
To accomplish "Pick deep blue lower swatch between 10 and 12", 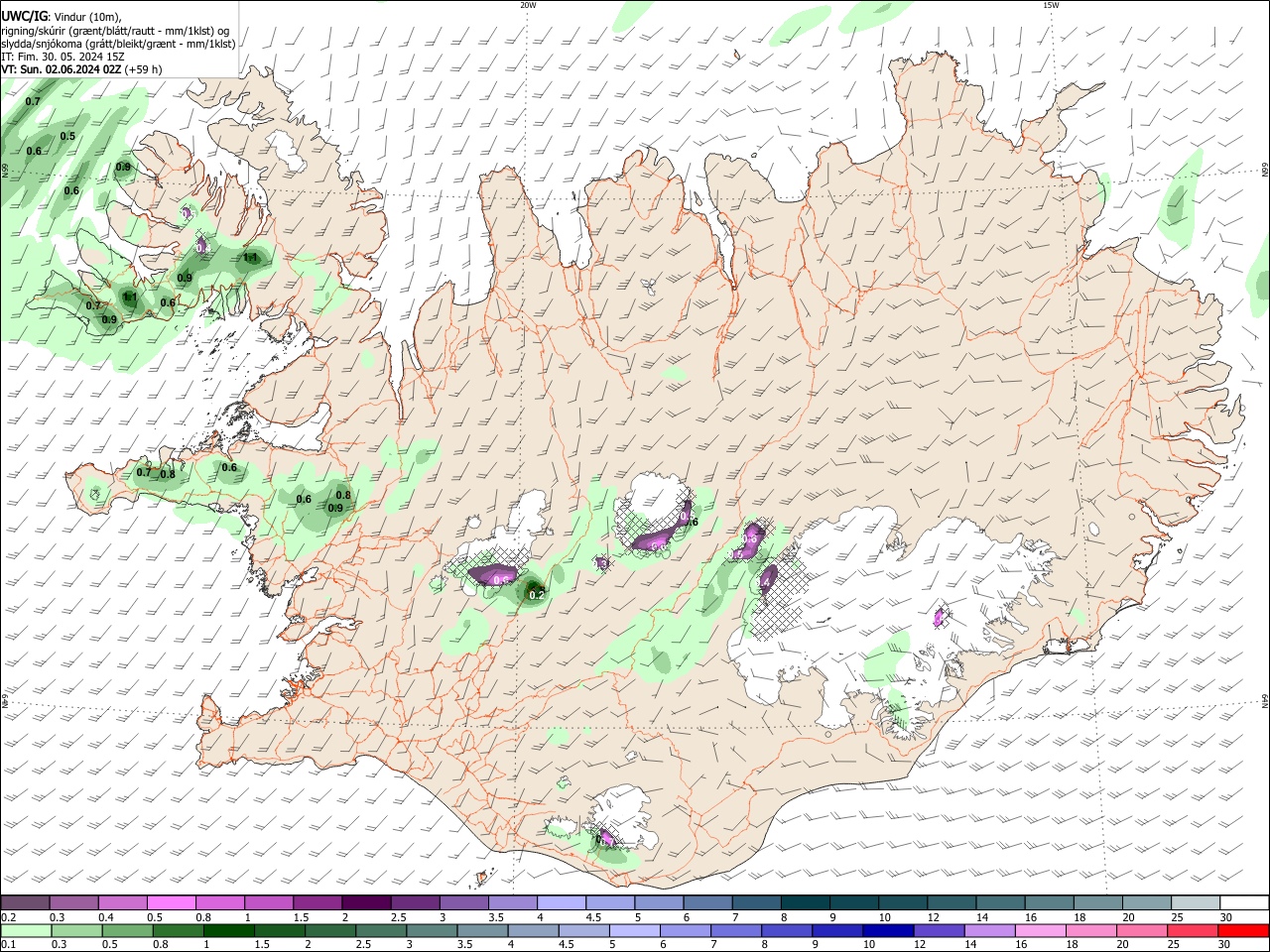I will [x=887, y=930].
